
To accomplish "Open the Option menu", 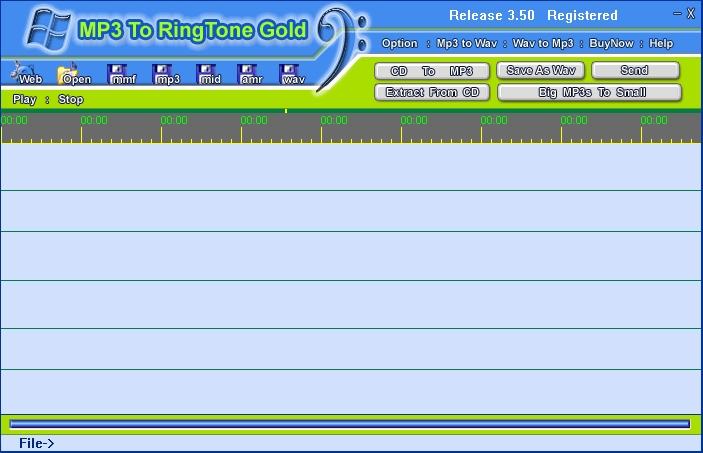I will coord(399,44).
